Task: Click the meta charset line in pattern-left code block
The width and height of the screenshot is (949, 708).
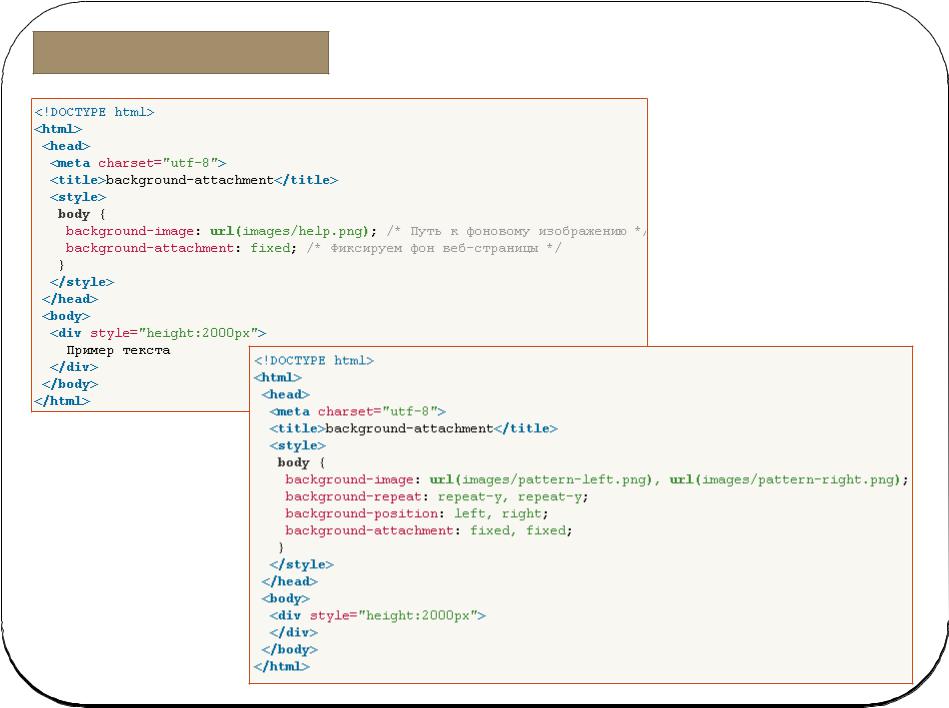Action: [358, 411]
